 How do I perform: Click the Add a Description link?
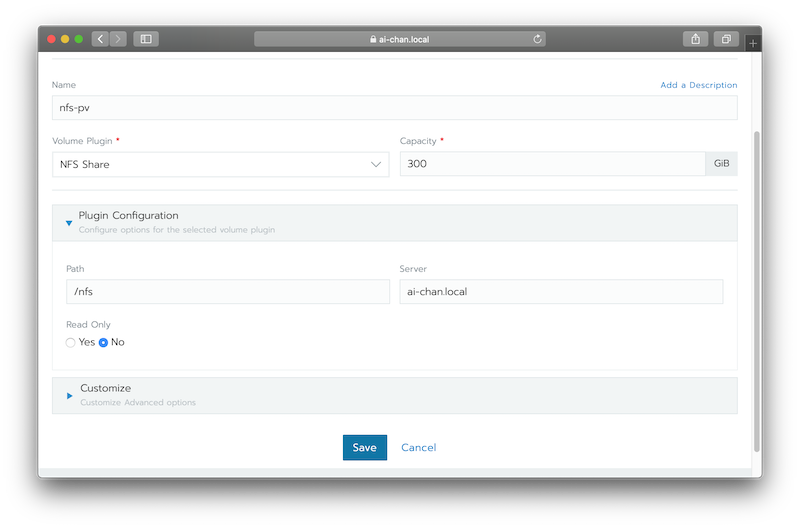[x=698, y=85]
